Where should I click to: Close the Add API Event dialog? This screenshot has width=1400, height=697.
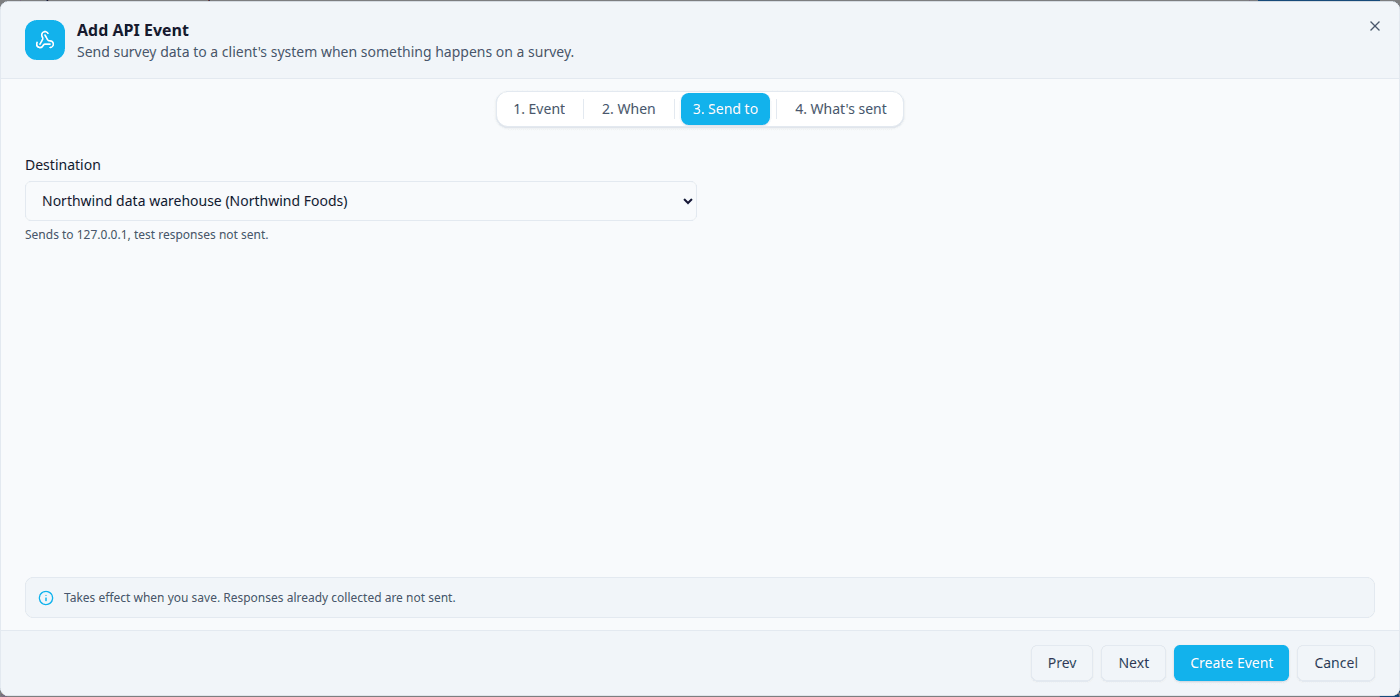tap(1374, 27)
